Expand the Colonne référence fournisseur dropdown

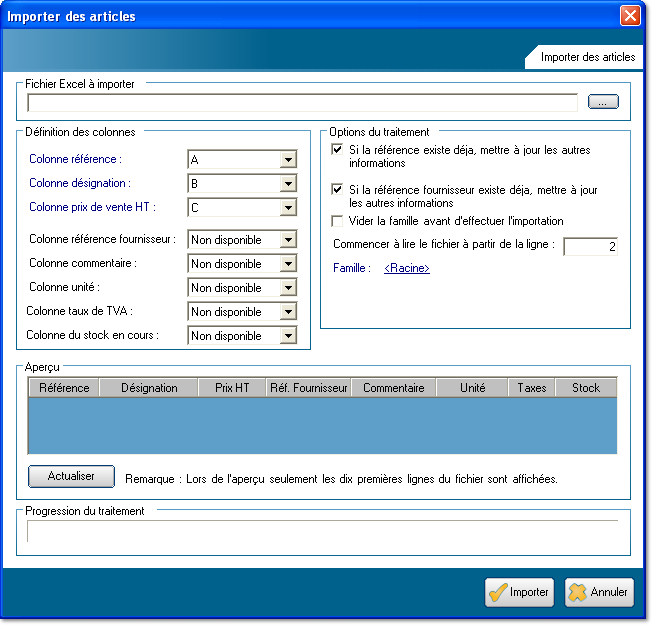click(x=288, y=240)
